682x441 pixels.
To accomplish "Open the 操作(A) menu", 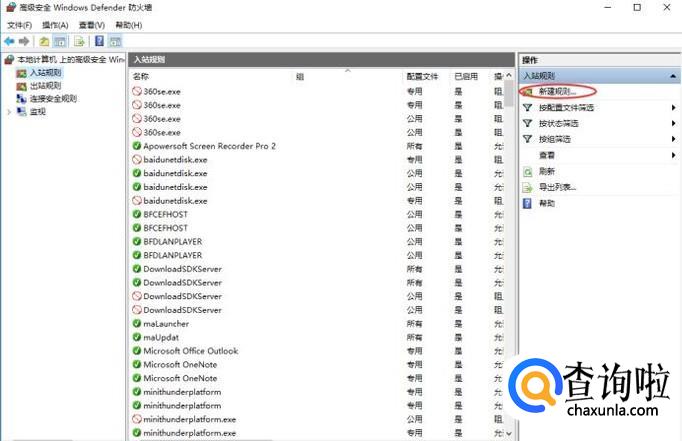I will coord(55,25).
